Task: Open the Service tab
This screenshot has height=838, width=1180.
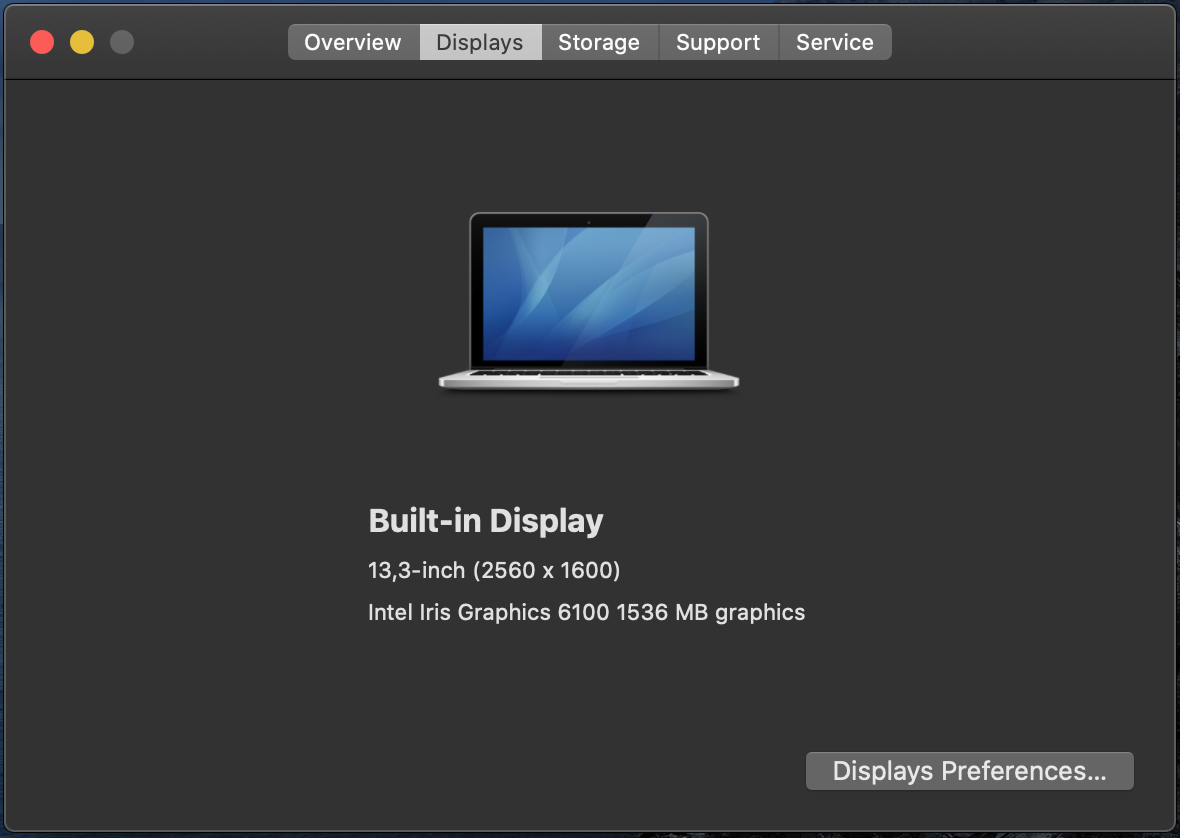Action: [834, 42]
